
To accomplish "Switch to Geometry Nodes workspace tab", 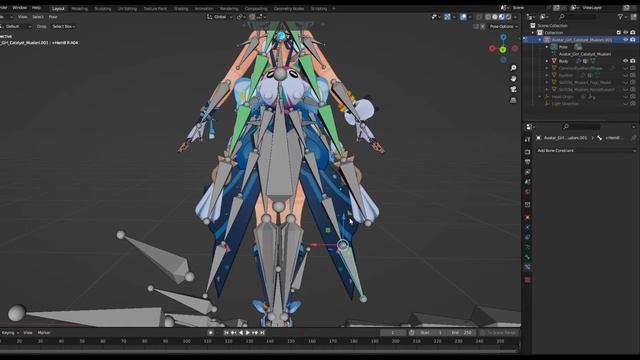I will (x=289, y=8).
